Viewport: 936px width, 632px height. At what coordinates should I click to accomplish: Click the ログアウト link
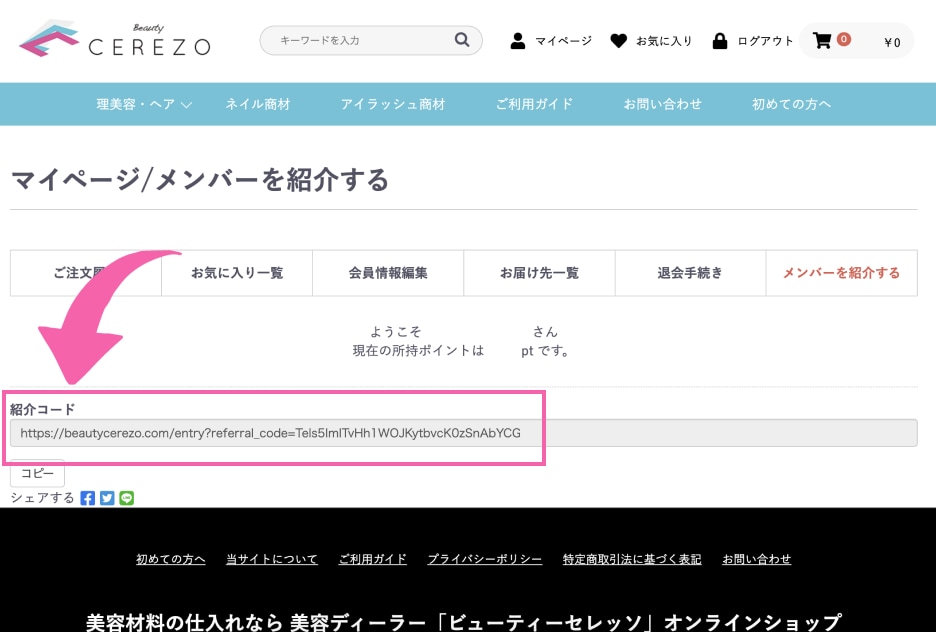765,41
